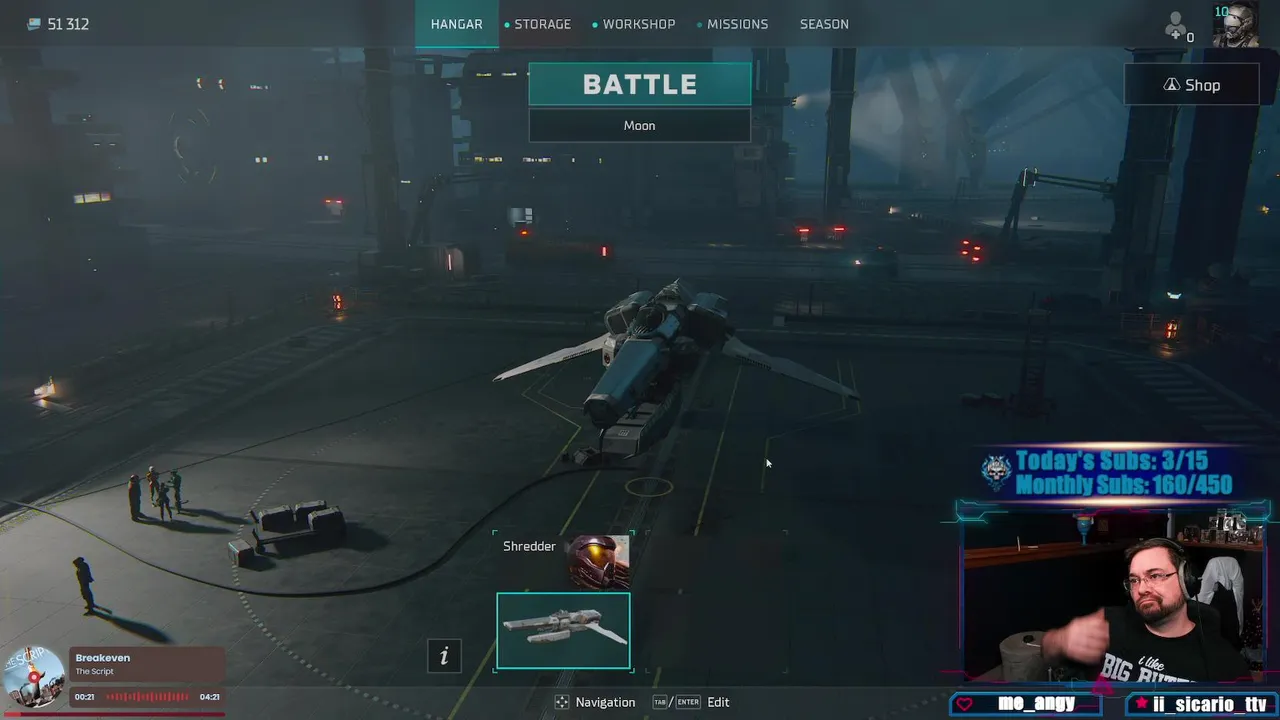The width and height of the screenshot is (1280, 720).
Task: Click the star icon next to ii_sicario_ttv
Action: click(x=1140, y=704)
